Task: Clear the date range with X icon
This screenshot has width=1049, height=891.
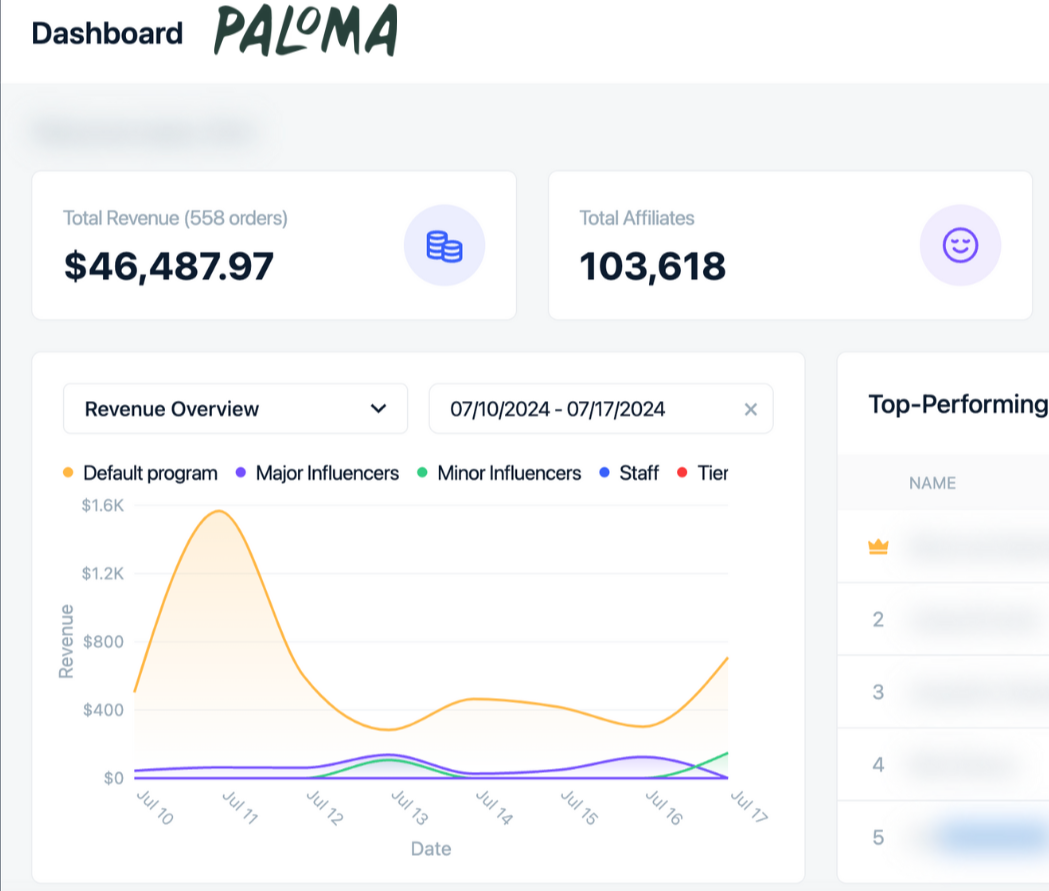Action: 751,409
